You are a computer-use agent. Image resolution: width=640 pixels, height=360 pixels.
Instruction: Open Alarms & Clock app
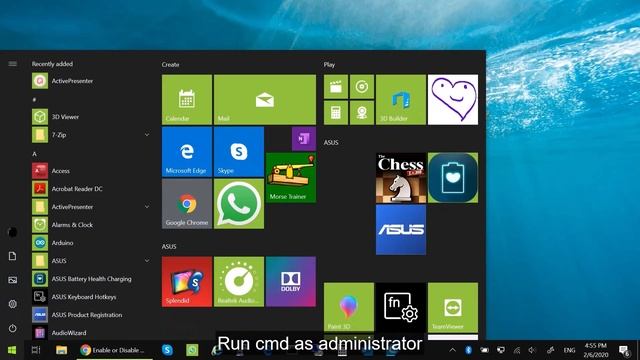(91, 225)
